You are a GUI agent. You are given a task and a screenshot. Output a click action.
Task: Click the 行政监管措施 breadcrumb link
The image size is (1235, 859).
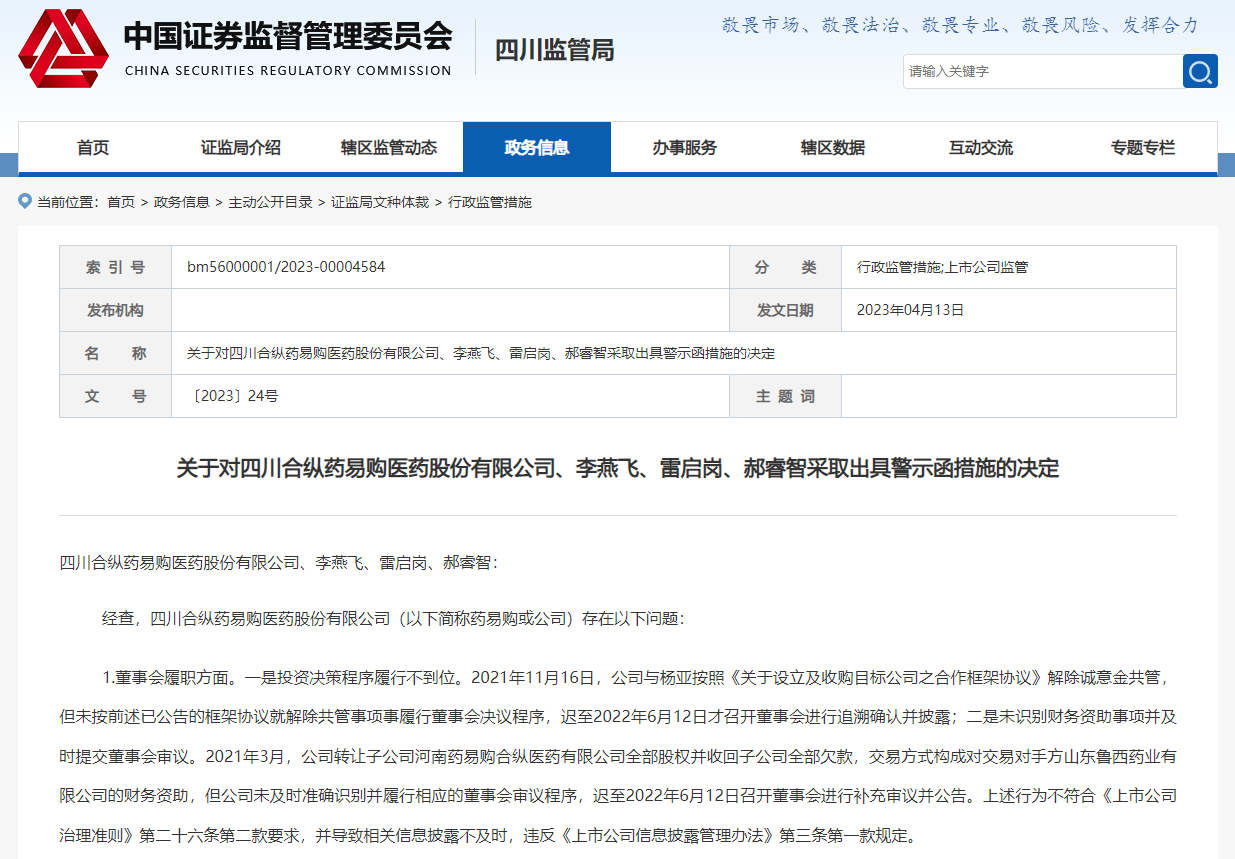point(489,202)
